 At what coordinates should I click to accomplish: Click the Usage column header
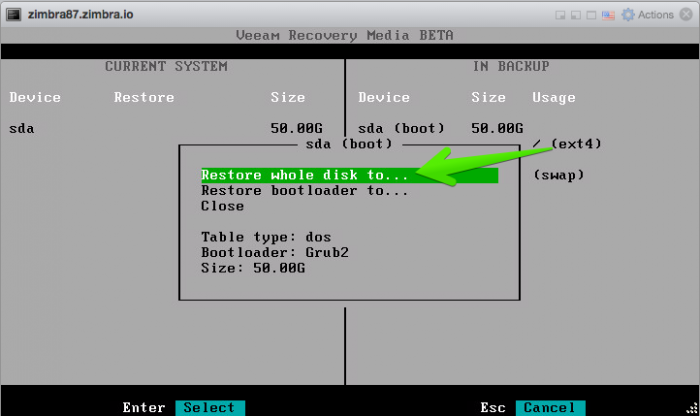pyautogui.click(x=554, y=98)
